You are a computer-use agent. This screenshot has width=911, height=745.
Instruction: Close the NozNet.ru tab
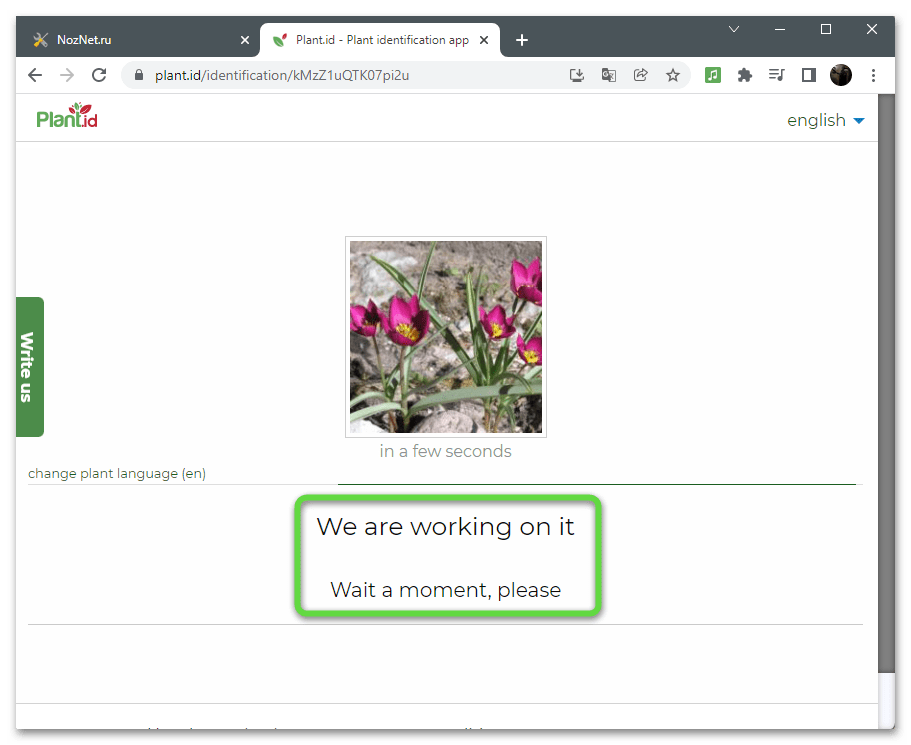click(245, 40)
